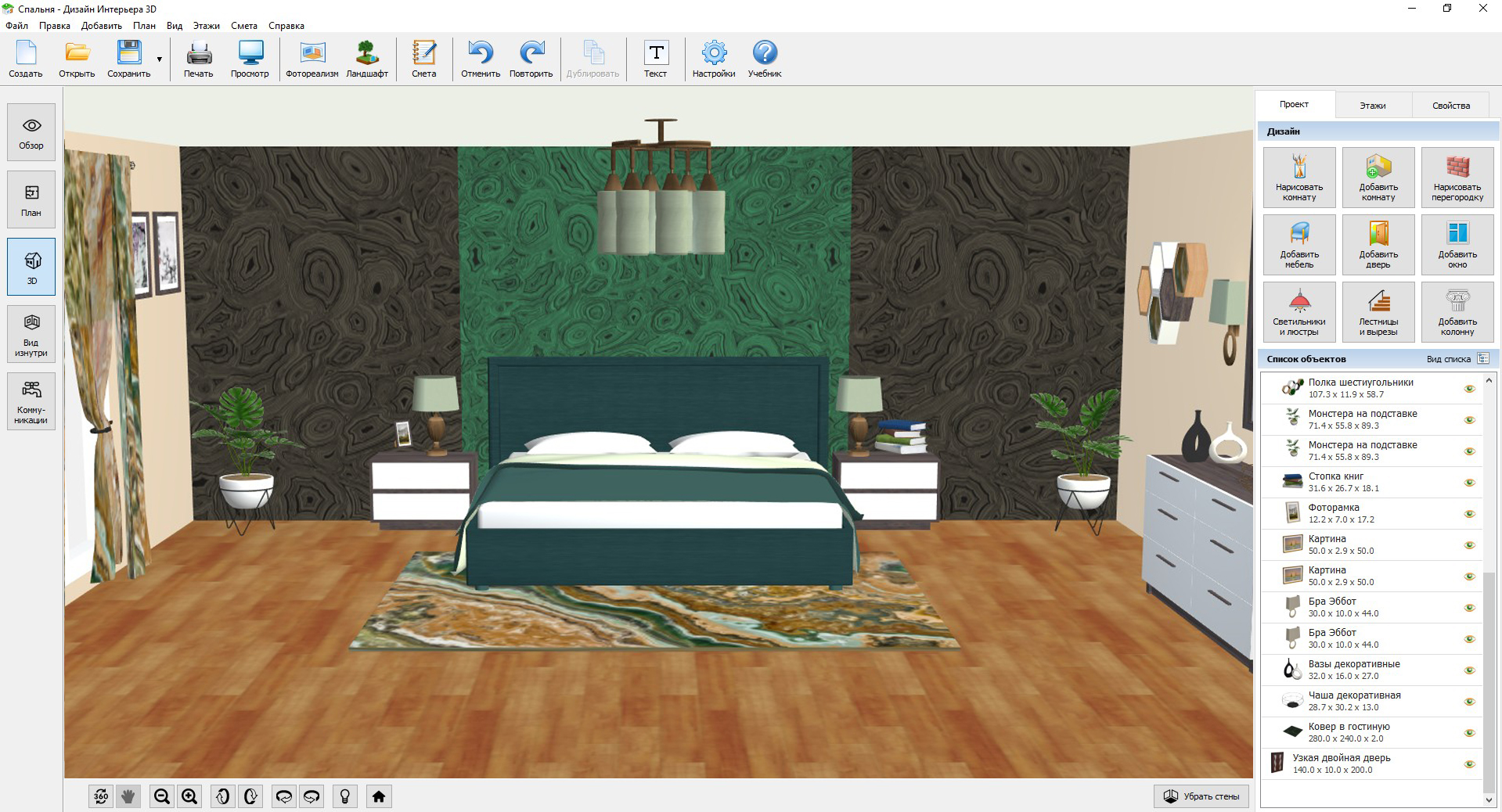Screen dimensions: 1502x812
Task: Open the Этажи menu in menu bar
Action: click(207, 26)
